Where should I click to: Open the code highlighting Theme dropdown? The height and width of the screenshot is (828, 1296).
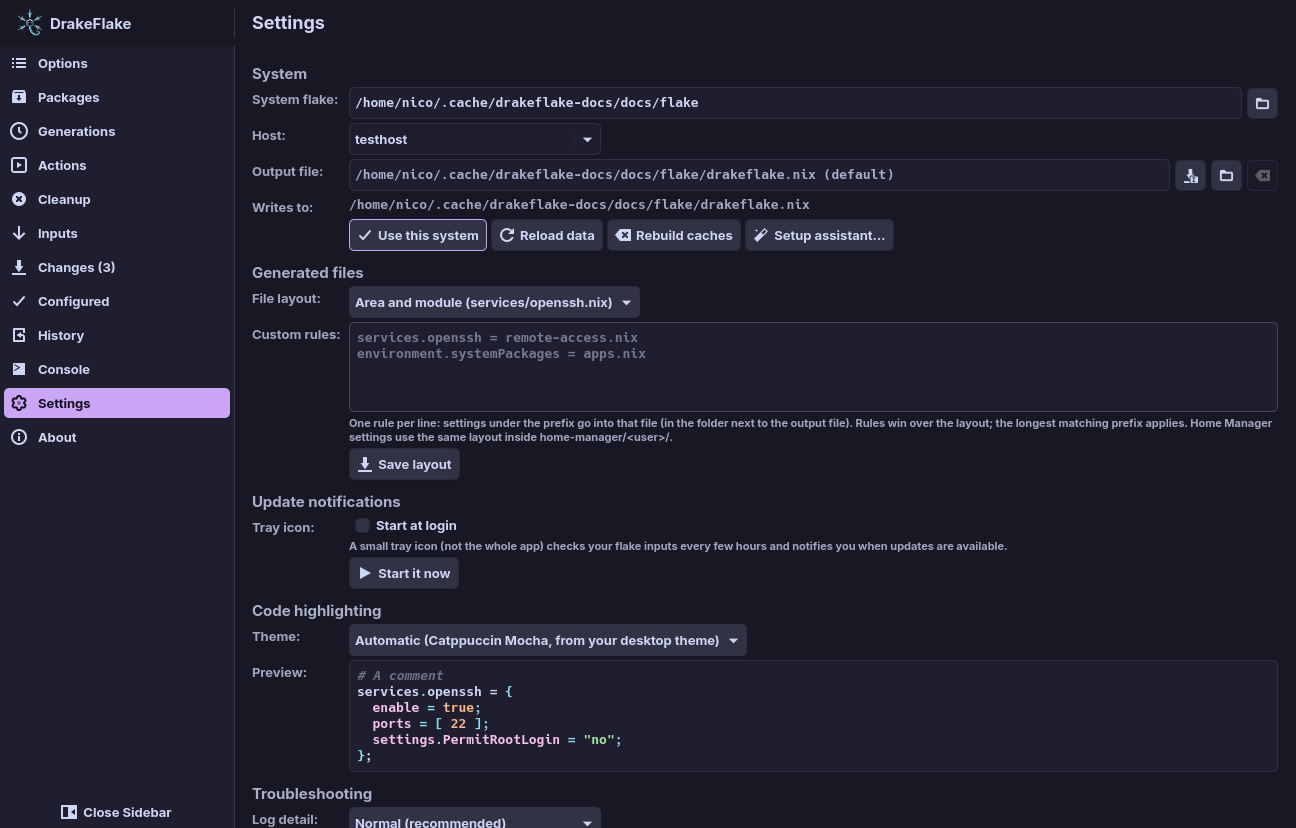(x=548, y=640)
